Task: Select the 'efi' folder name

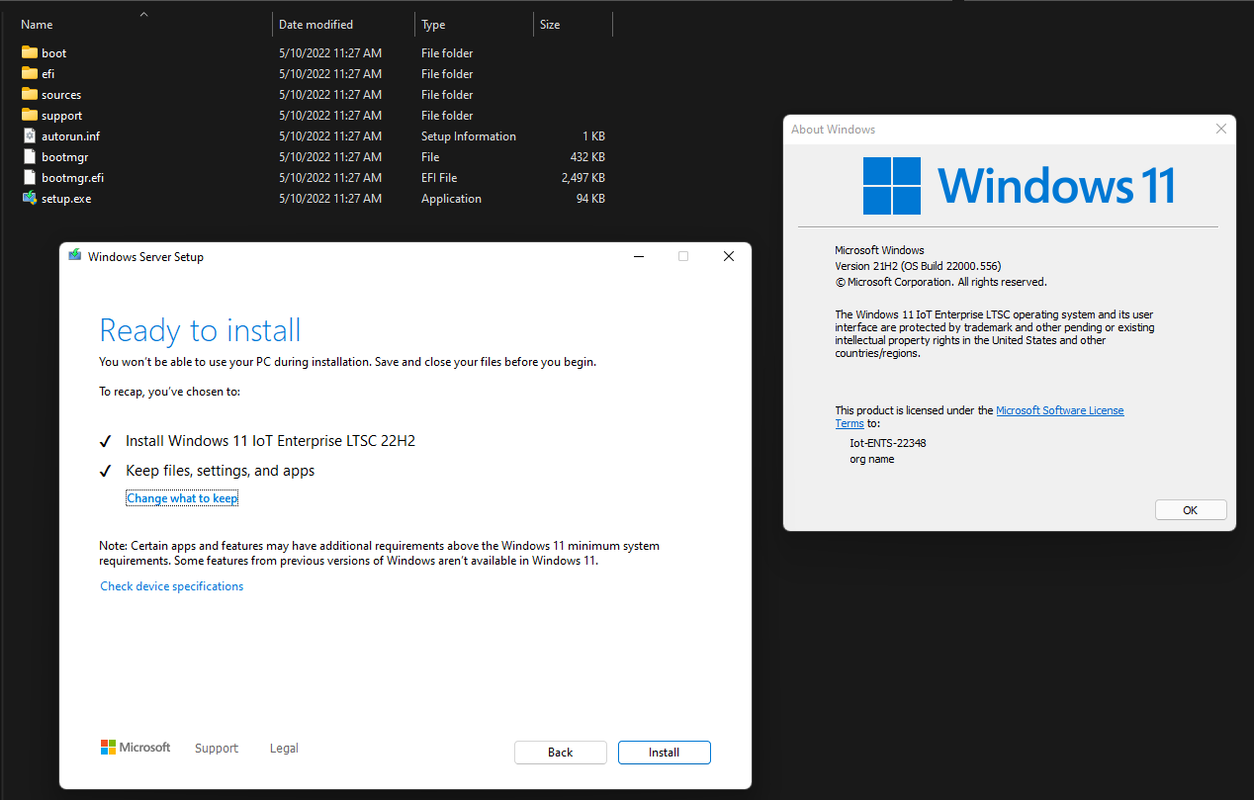Action: coord(48,74)
